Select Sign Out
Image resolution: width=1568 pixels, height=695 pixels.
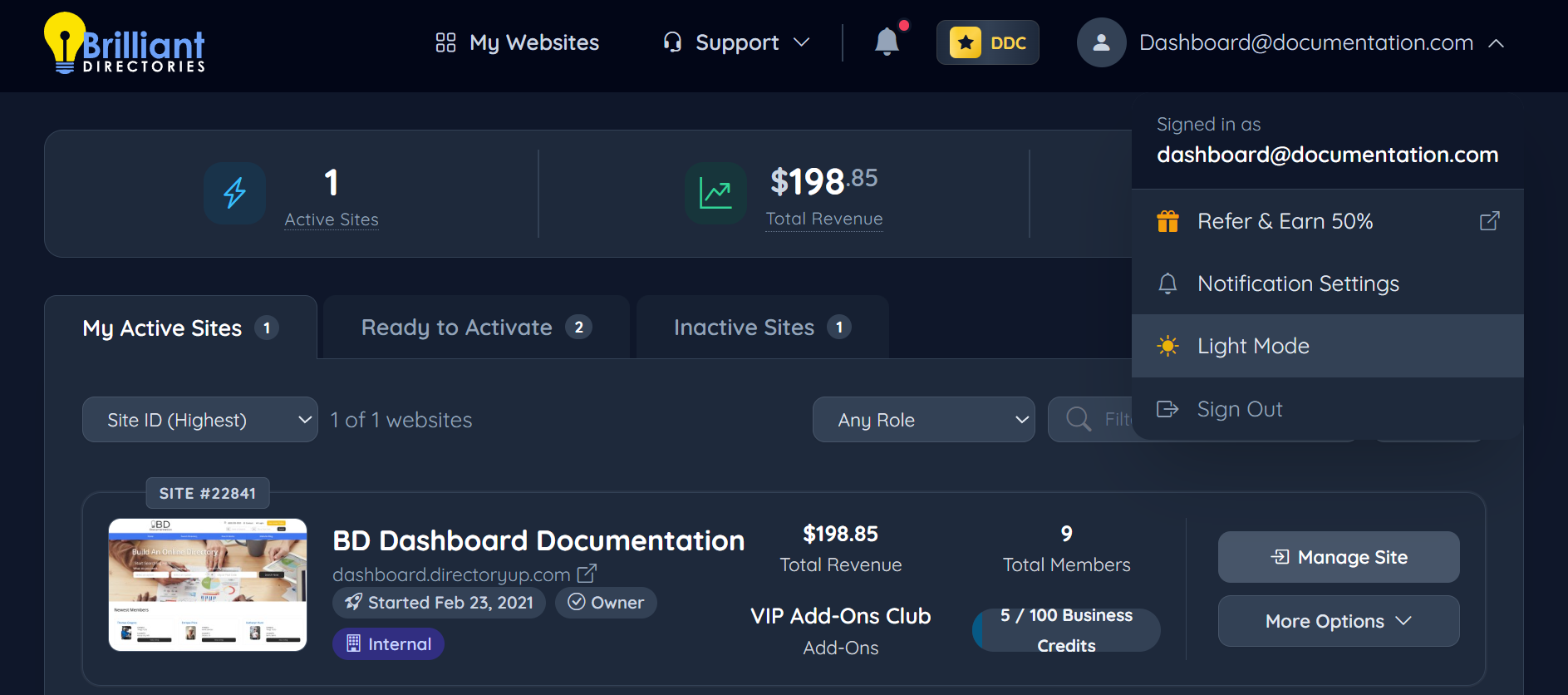tap(1327, 409)
